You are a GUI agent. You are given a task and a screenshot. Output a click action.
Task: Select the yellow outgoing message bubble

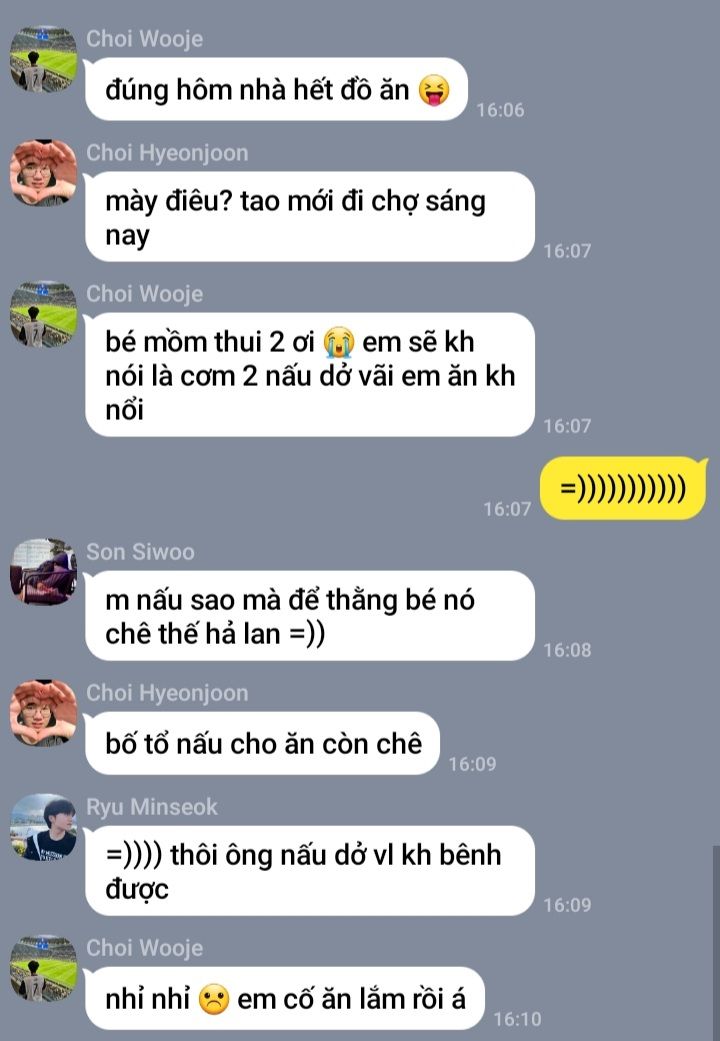pyautogui.click(x=622, y=488)
